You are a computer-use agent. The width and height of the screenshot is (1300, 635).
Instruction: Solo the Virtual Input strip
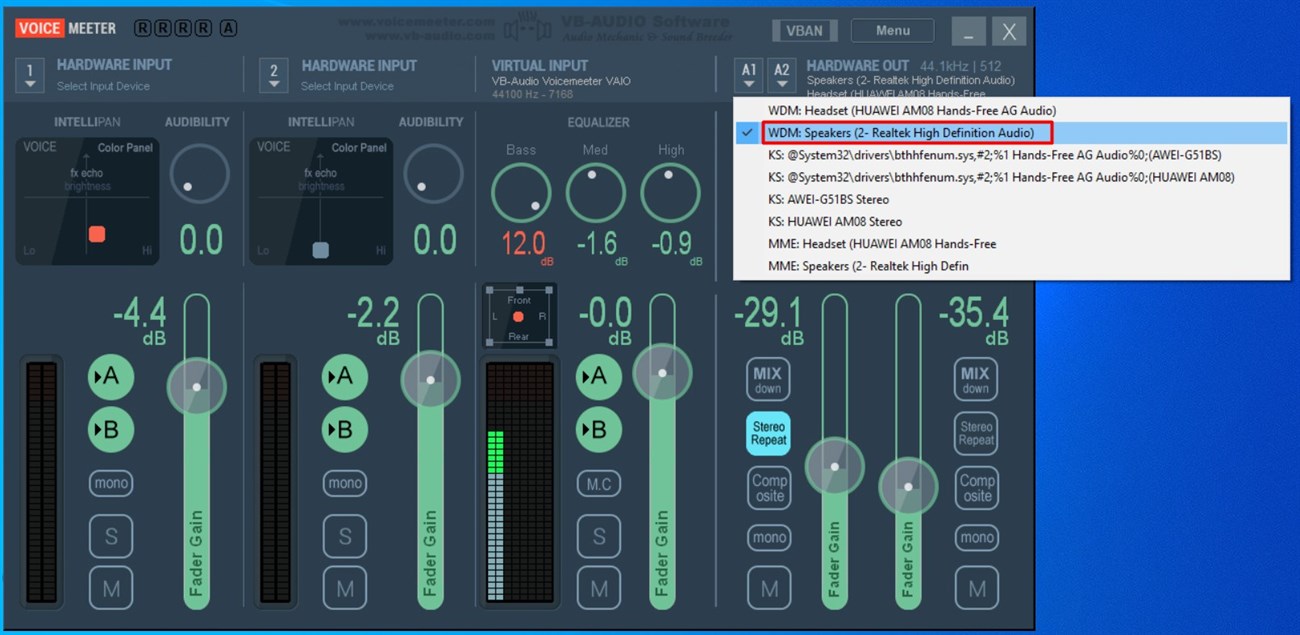tap(599, 535)
